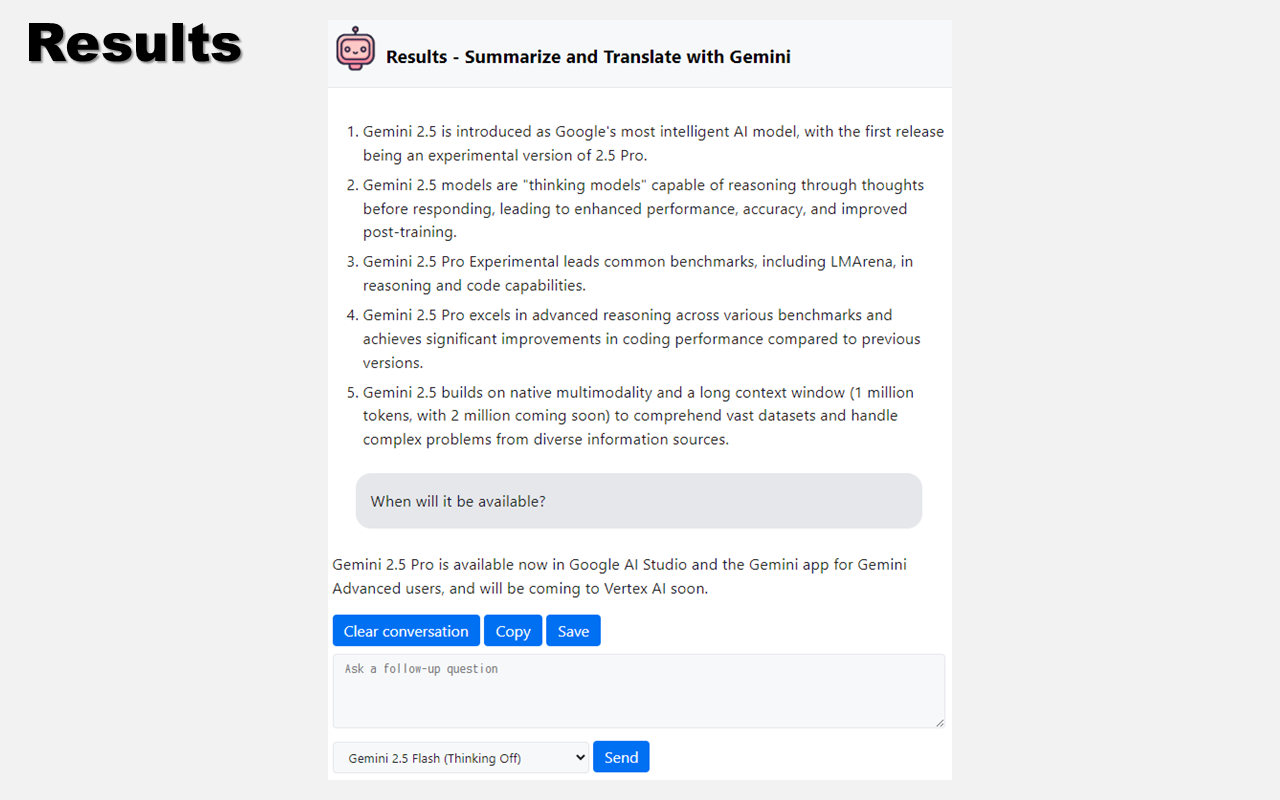Click summary point four on advanced reasoning

640,338
